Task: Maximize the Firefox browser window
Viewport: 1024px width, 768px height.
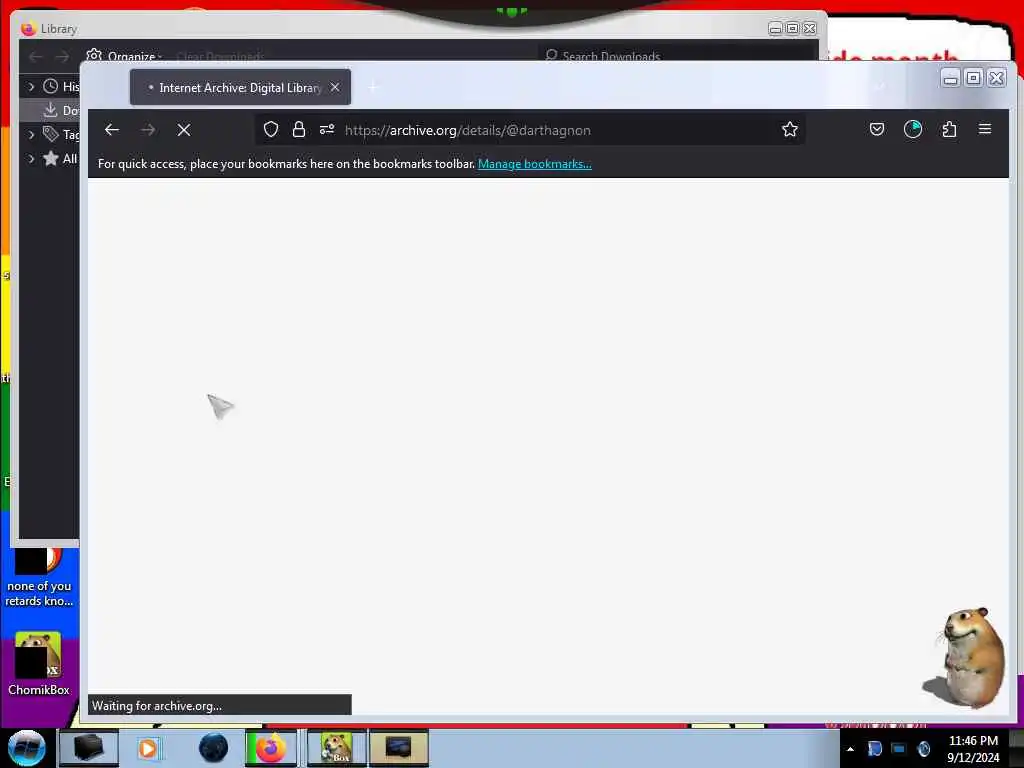Action: [973, 78]
